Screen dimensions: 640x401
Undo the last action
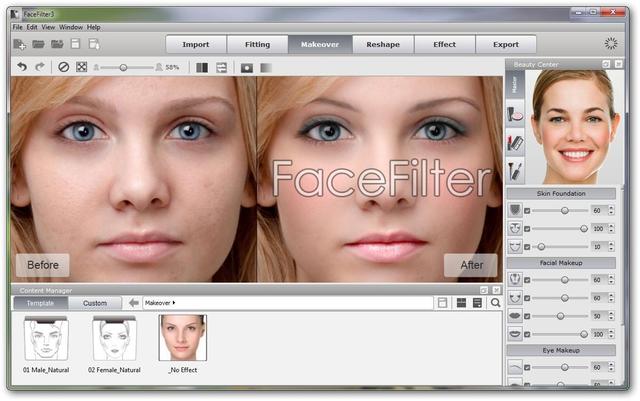[22, 67]
